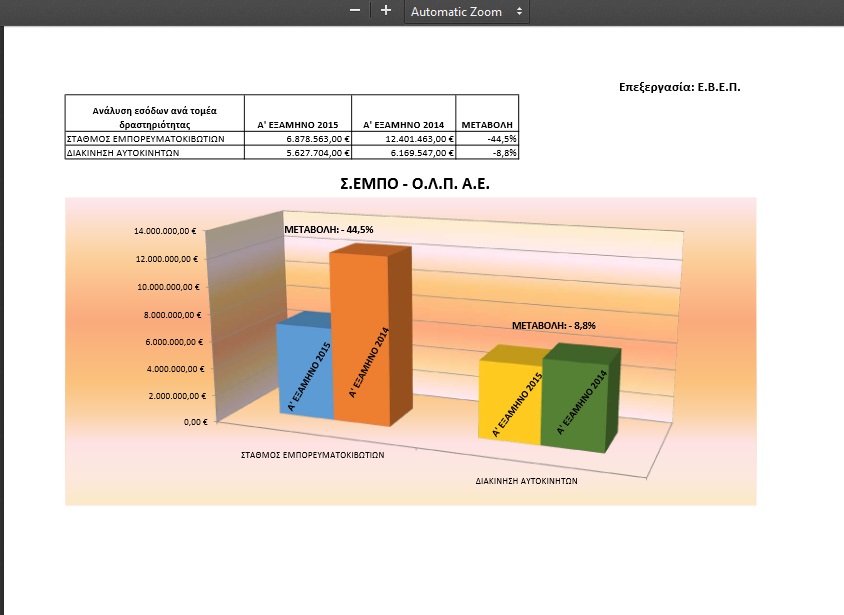Click the blue Α' ΕΞΑΜΗΝΟ 2015 bar
The image size is (844, 615).
(x=305, y=370)
